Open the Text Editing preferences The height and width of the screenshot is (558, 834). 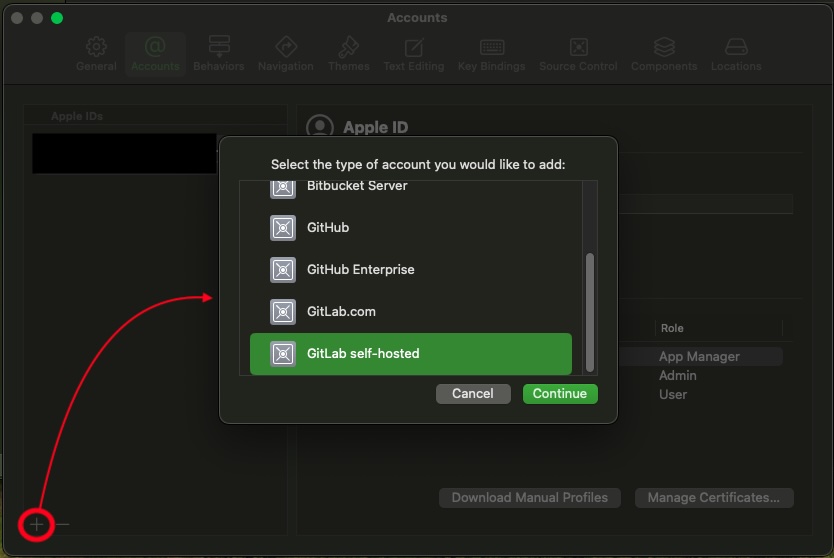coord(413,54)
